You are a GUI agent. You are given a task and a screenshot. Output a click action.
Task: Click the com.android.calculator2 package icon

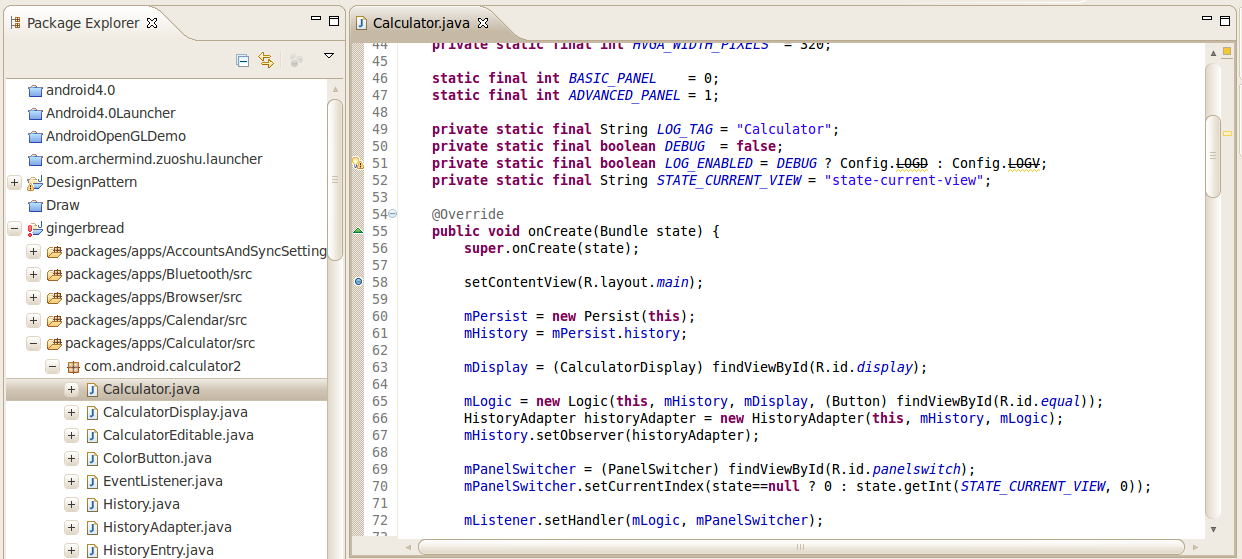(73, 367)
